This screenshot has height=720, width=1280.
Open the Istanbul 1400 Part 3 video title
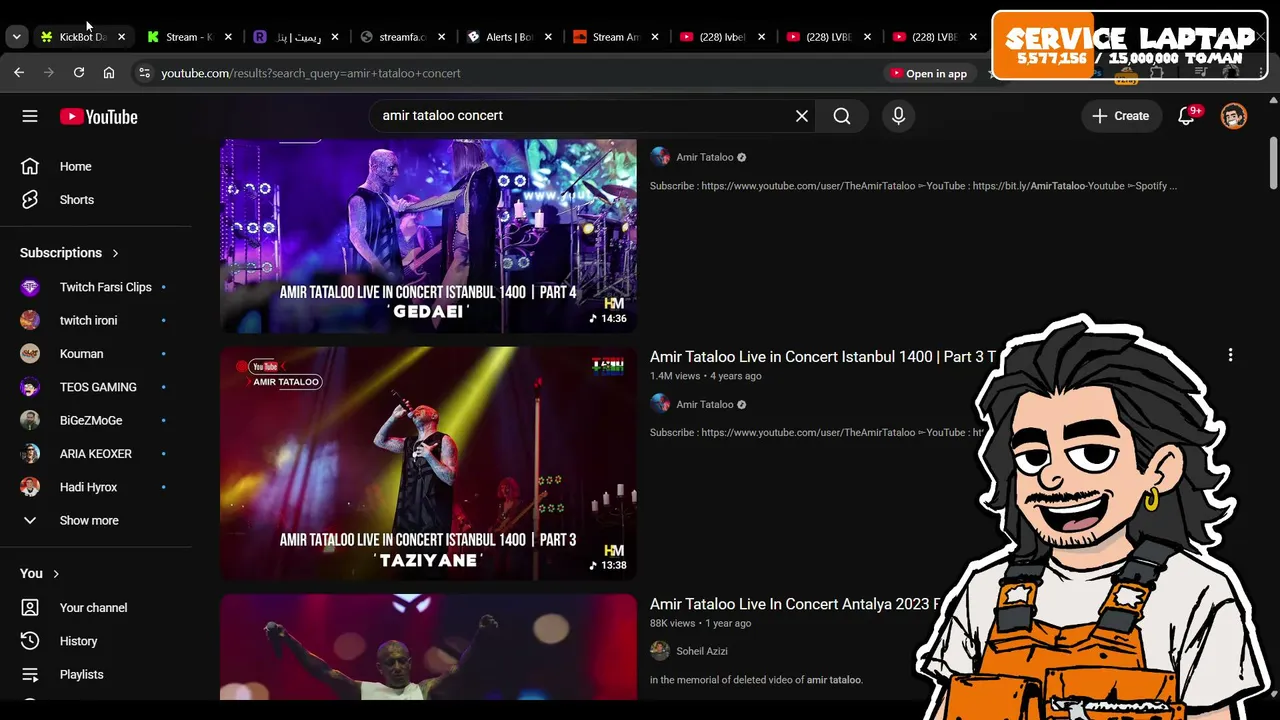(x=823, y=357)
